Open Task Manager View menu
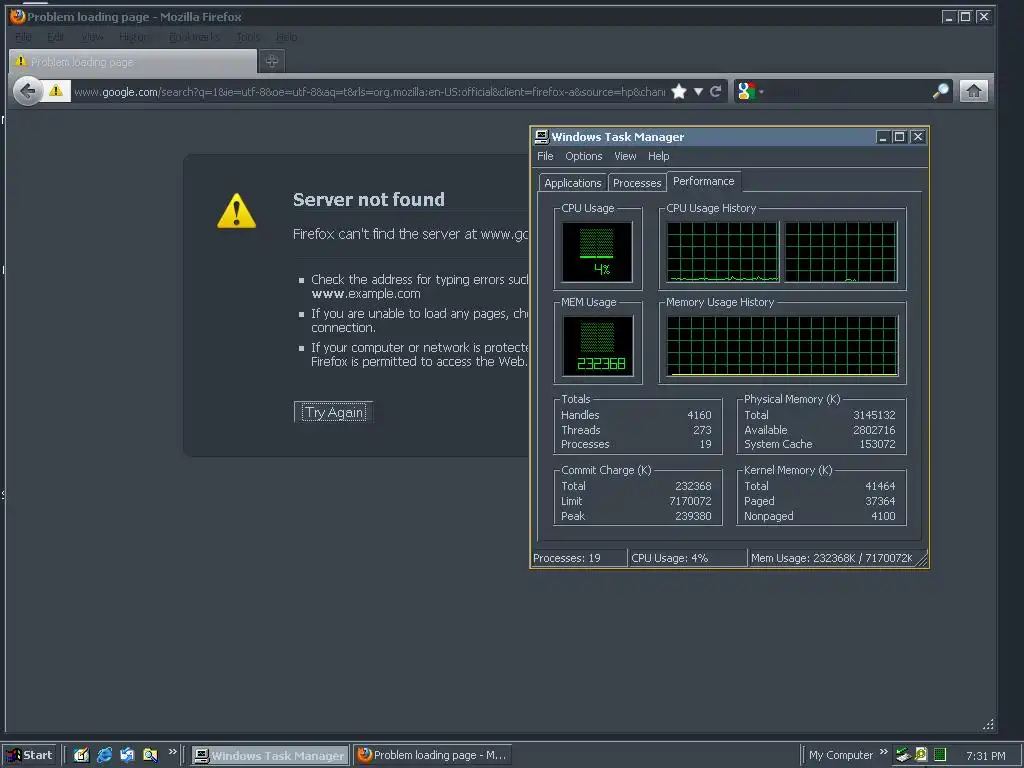Image resolution: width=1024 pixels, height=768 pixels. (x=625, y=156)
